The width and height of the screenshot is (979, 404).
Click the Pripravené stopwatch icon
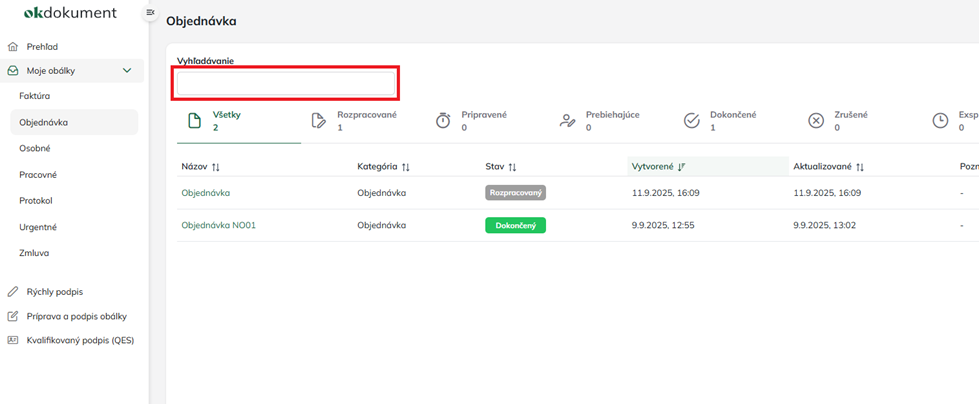pos(443,121)
